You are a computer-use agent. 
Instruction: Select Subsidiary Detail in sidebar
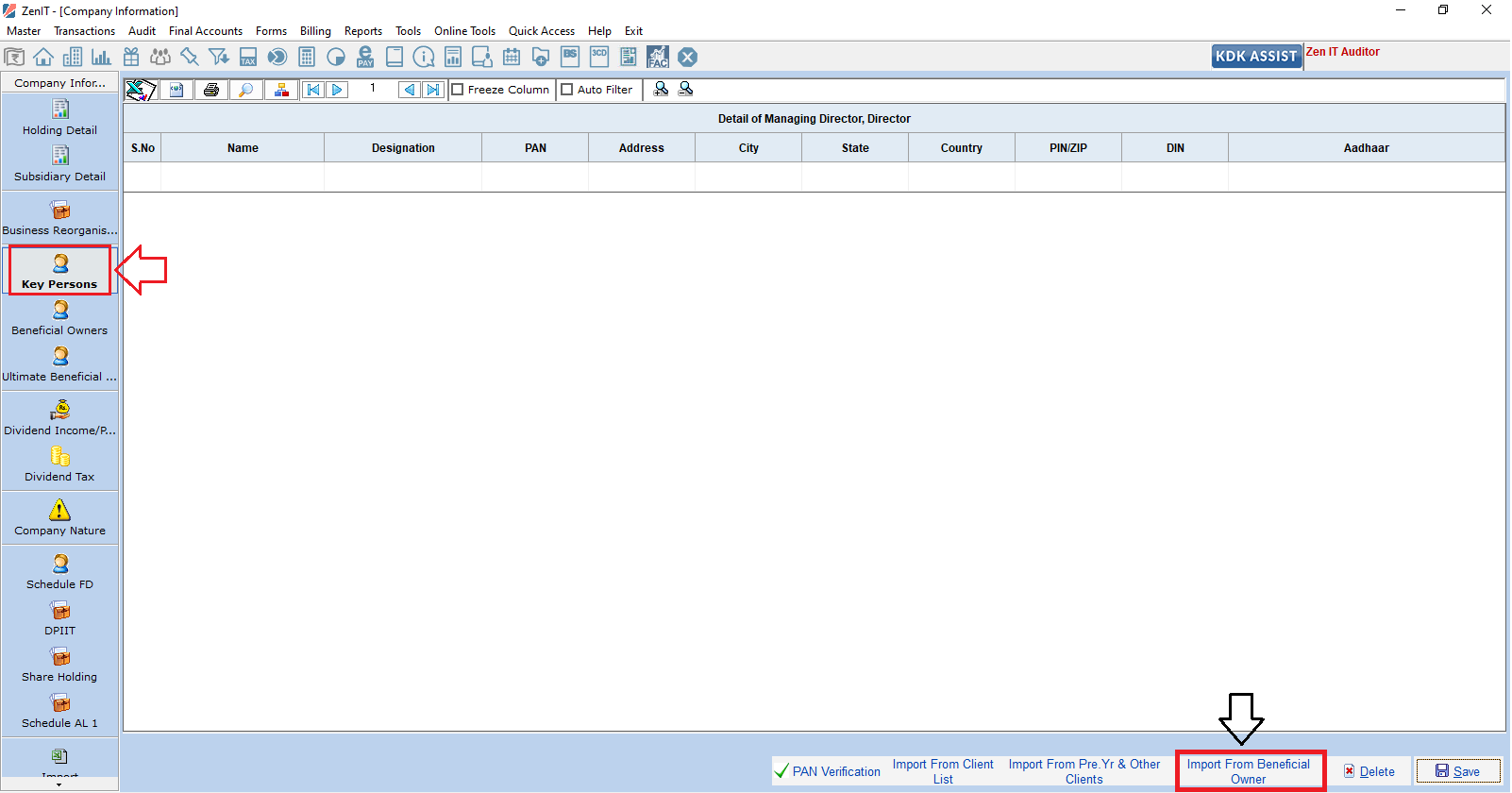point(59,164)
